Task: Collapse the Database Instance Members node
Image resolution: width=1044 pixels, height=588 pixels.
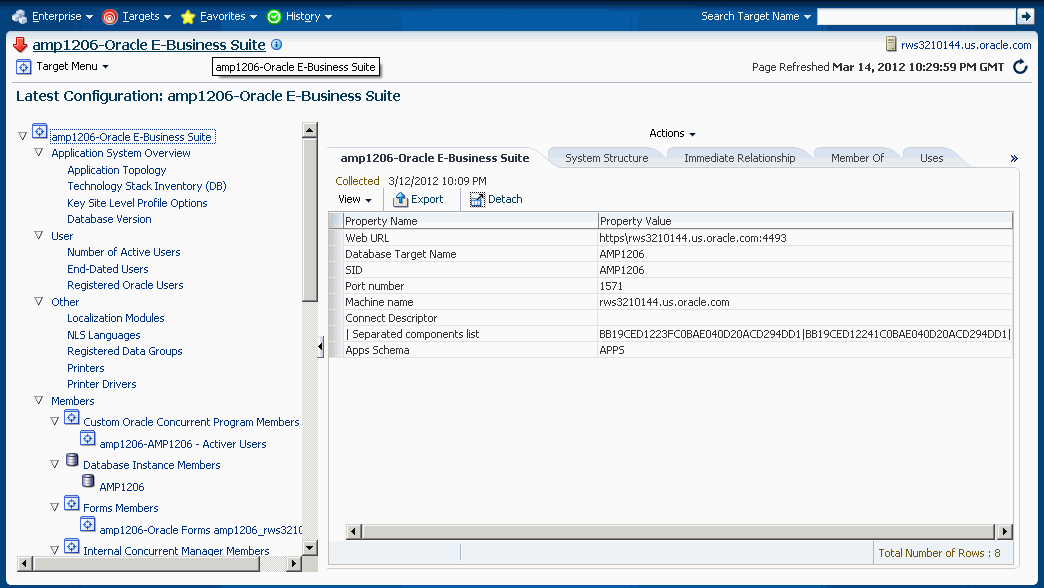Action: [55, 465]
